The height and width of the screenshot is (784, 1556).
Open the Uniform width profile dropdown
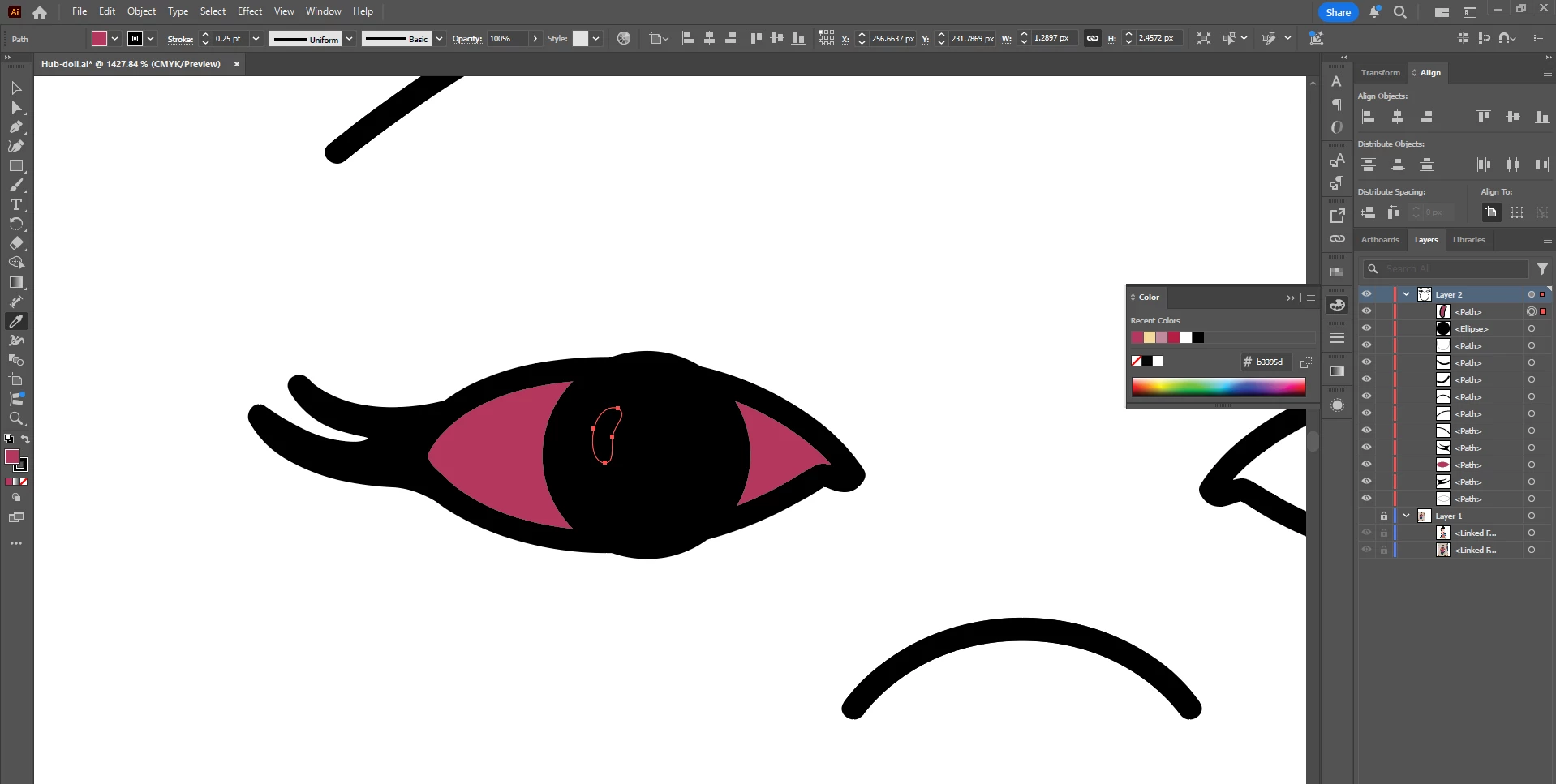pyautogui.click(x=350, y=38)
